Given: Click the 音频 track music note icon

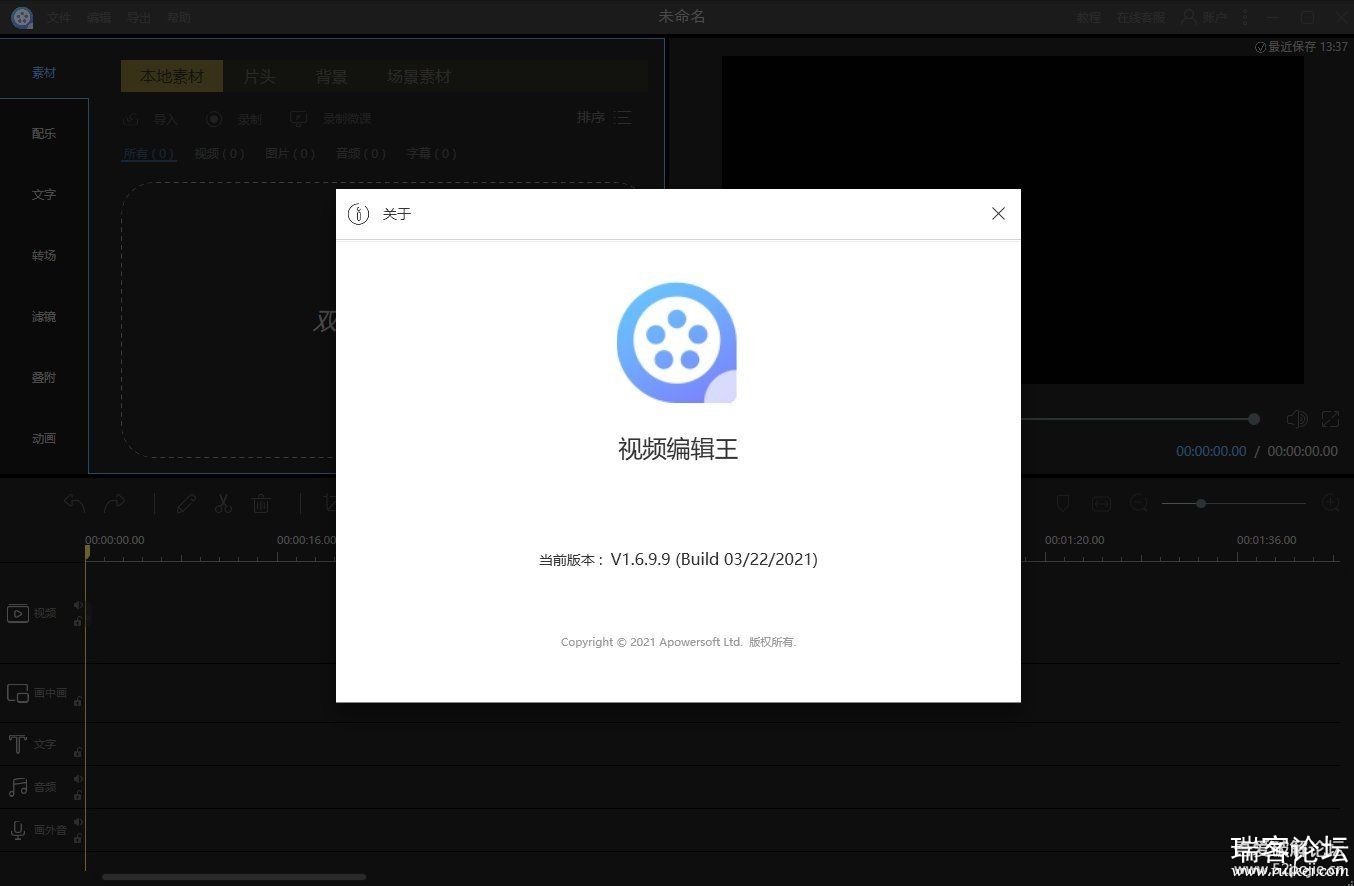Looking at the screenshot, I should (18, 787).
